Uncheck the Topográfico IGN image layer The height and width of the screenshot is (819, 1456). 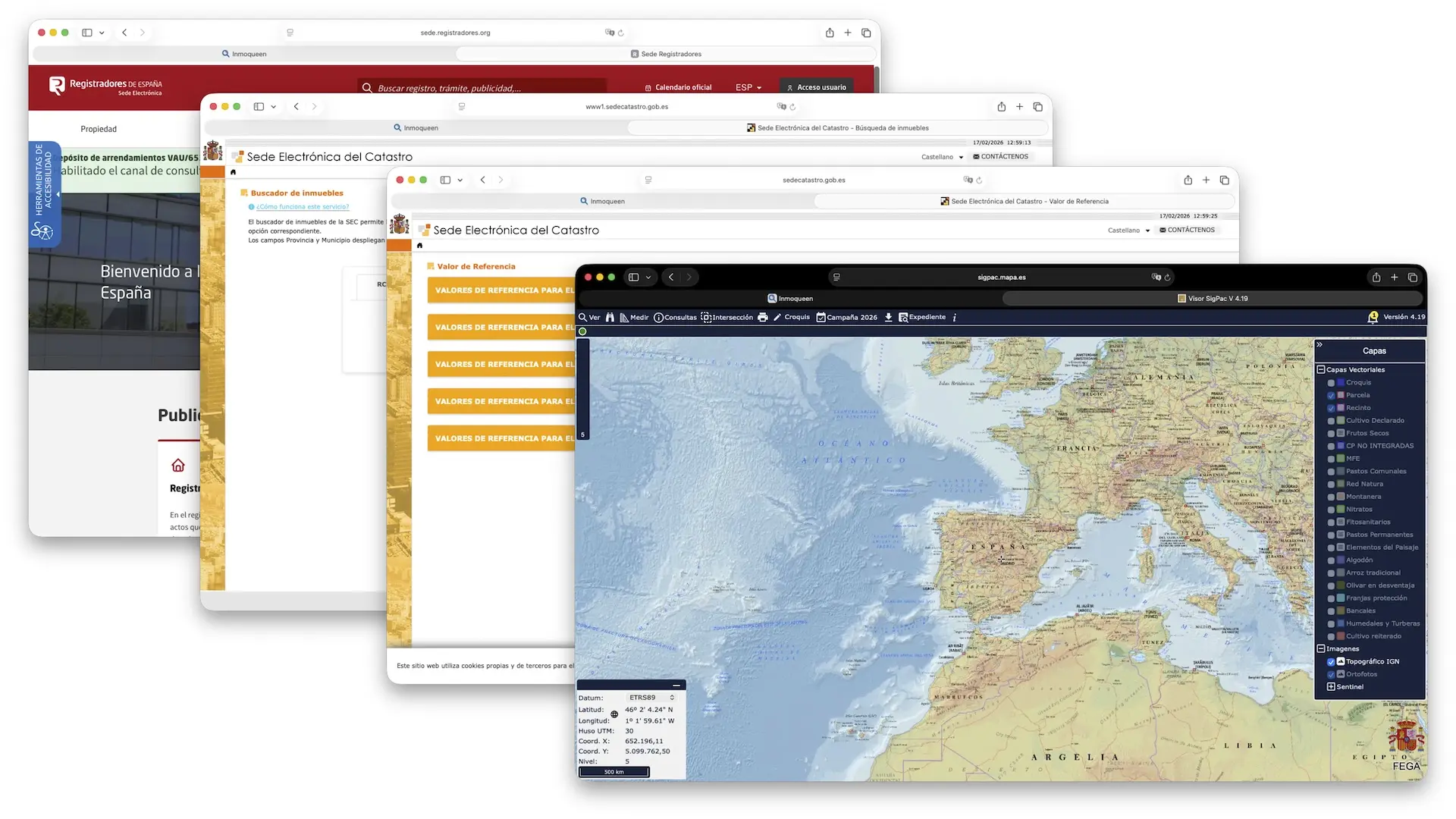(x=1329, y=661)
